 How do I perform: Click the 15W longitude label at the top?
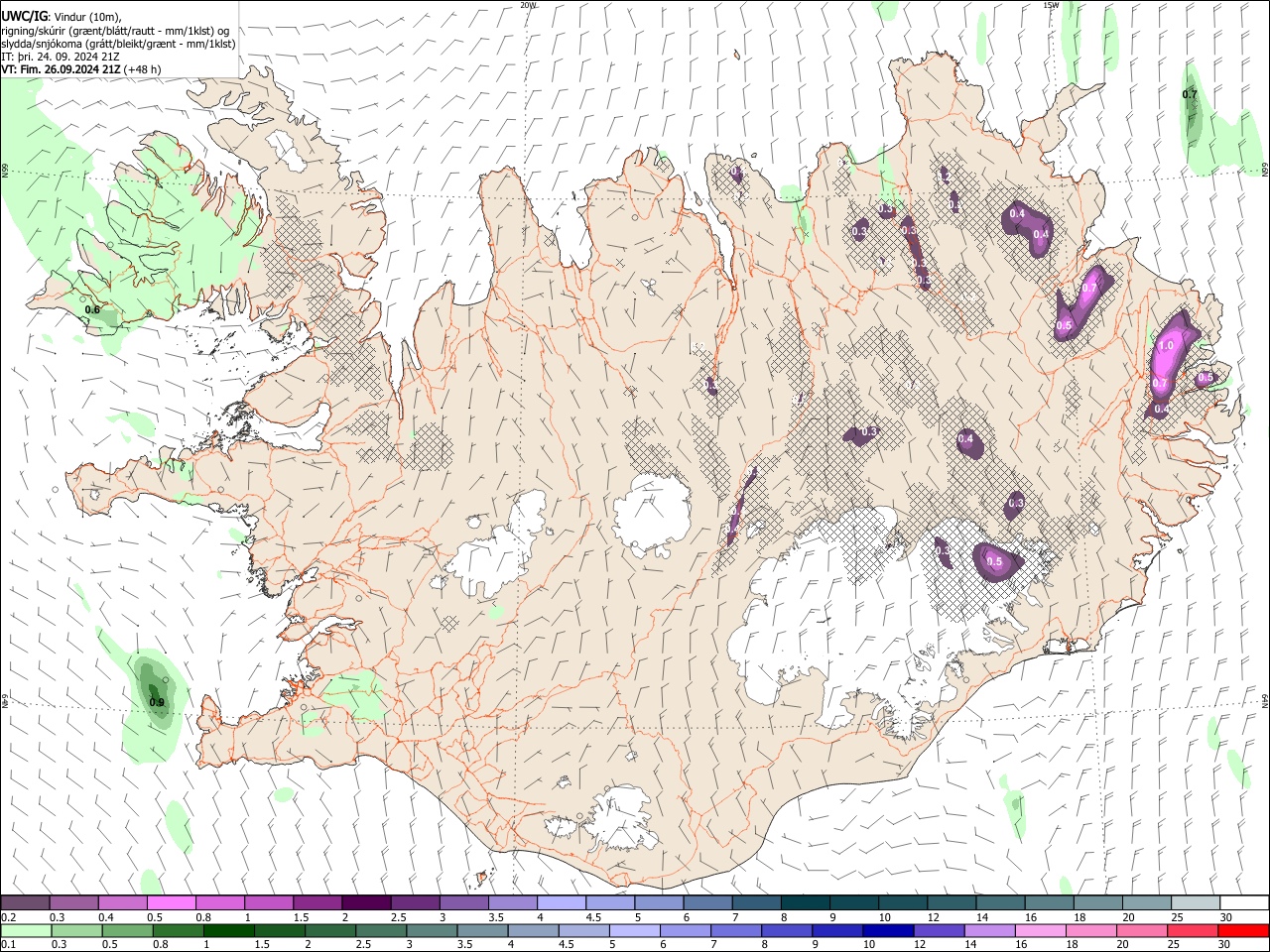[1051, 5]
